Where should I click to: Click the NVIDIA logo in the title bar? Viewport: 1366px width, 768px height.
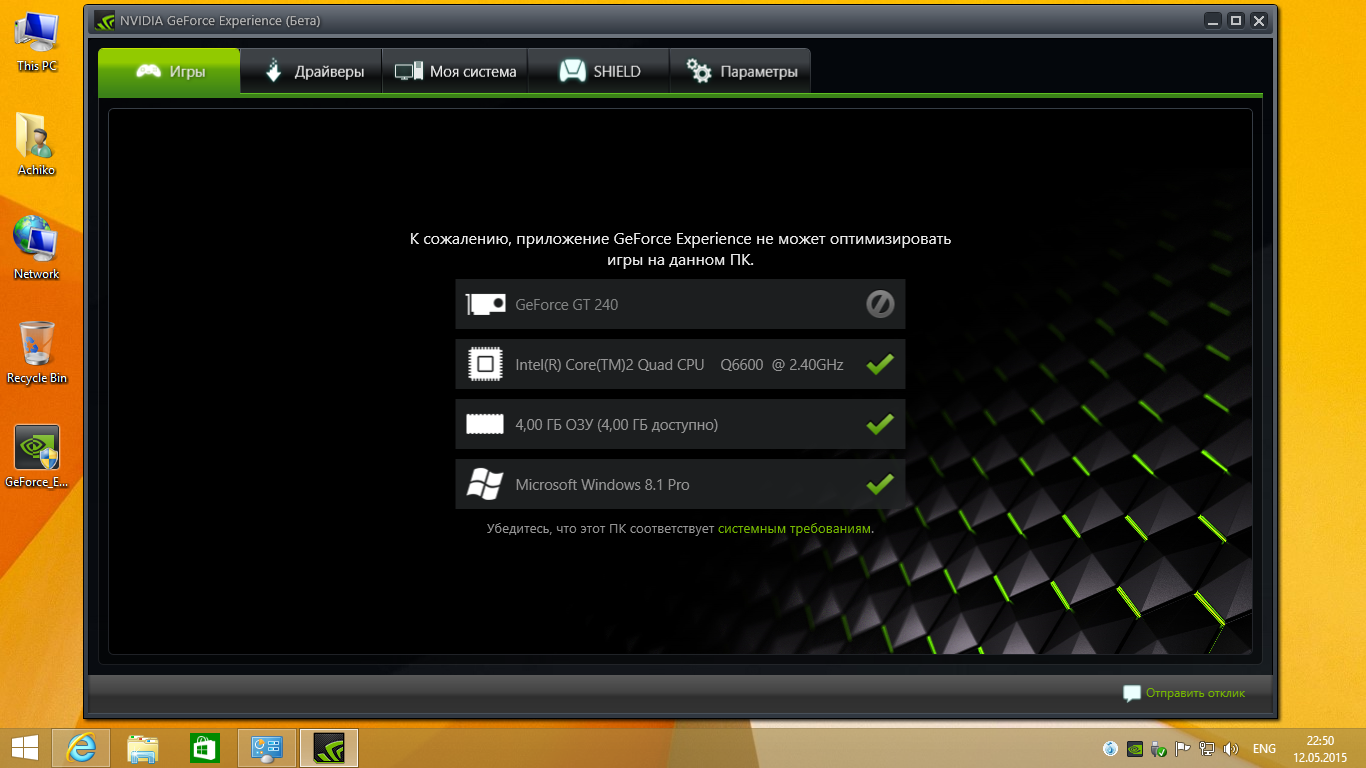(104, 20)
